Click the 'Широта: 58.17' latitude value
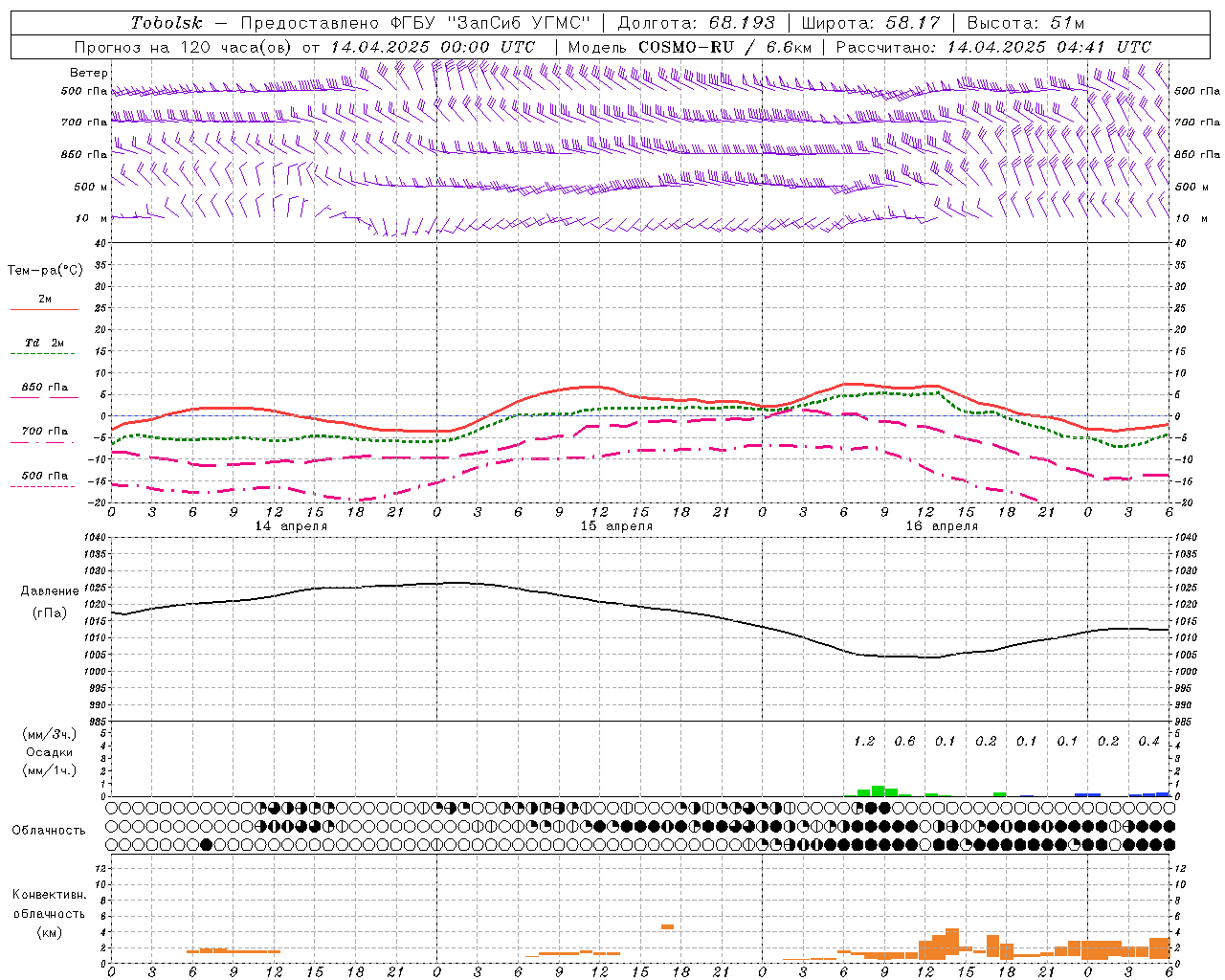Image resolution: width=1225 pixels, height=980 pixels. [x=871, y=22]
